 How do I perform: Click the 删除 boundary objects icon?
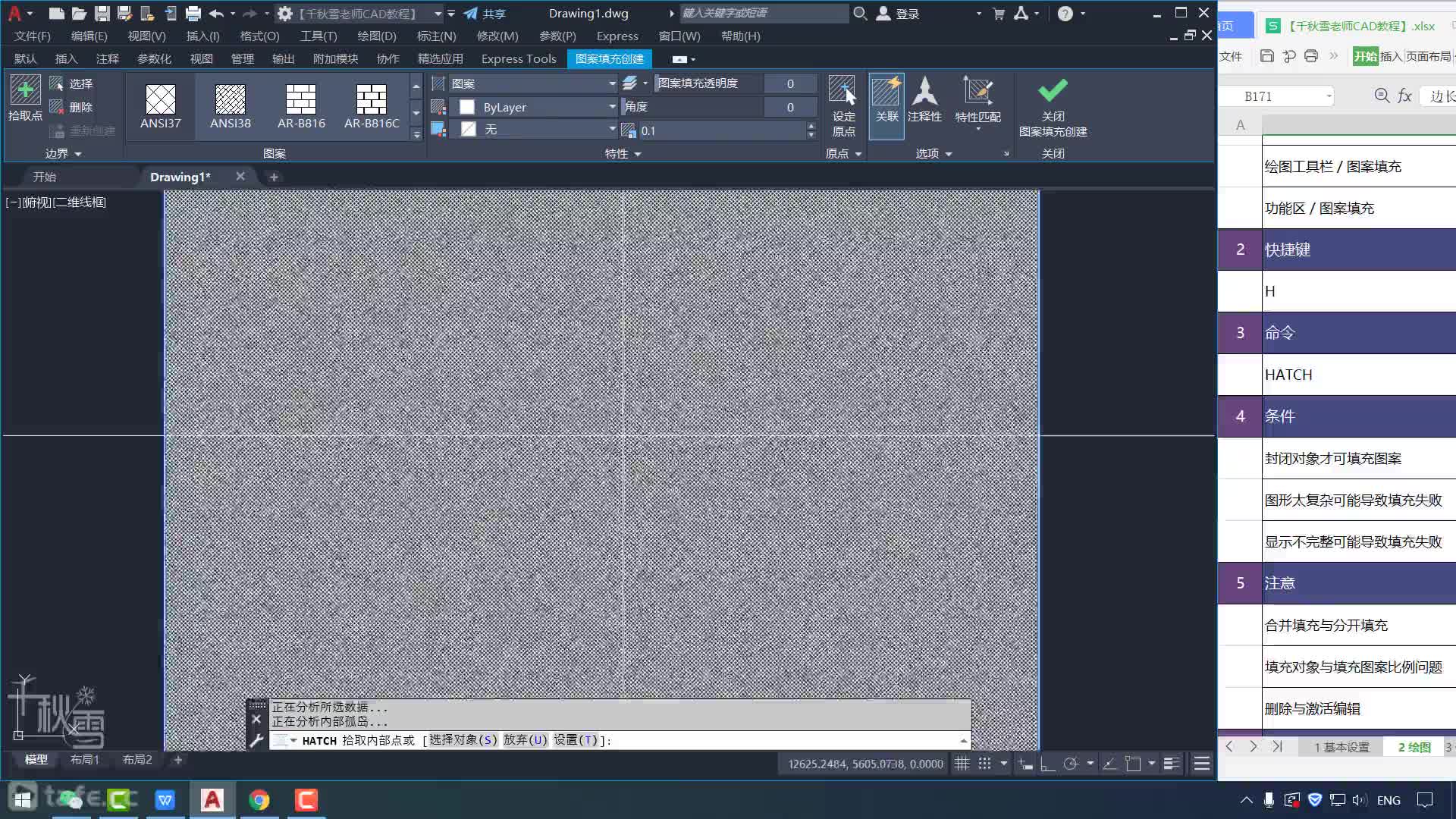56,107
